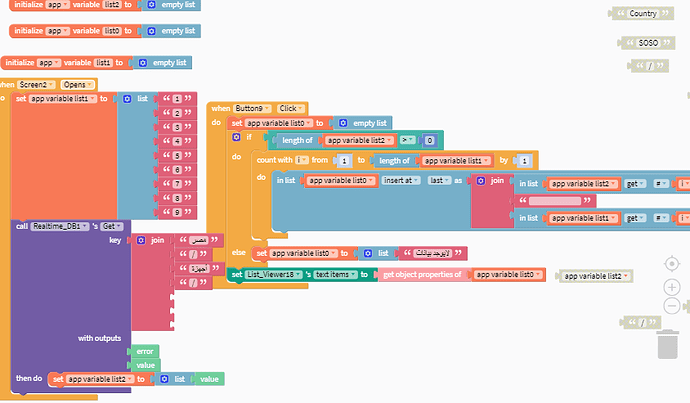Zoom out using the minus circle icon
The image size is (690, 403).
pyautogui.click(x=672, y=306)
